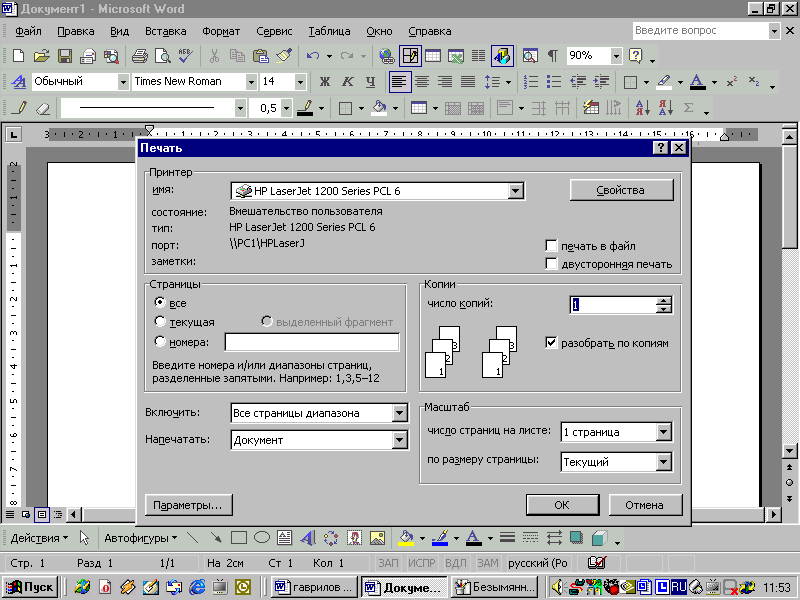Open the Формат menu
Viewport: 800px width, 600px height.
[x=221, y=31]
